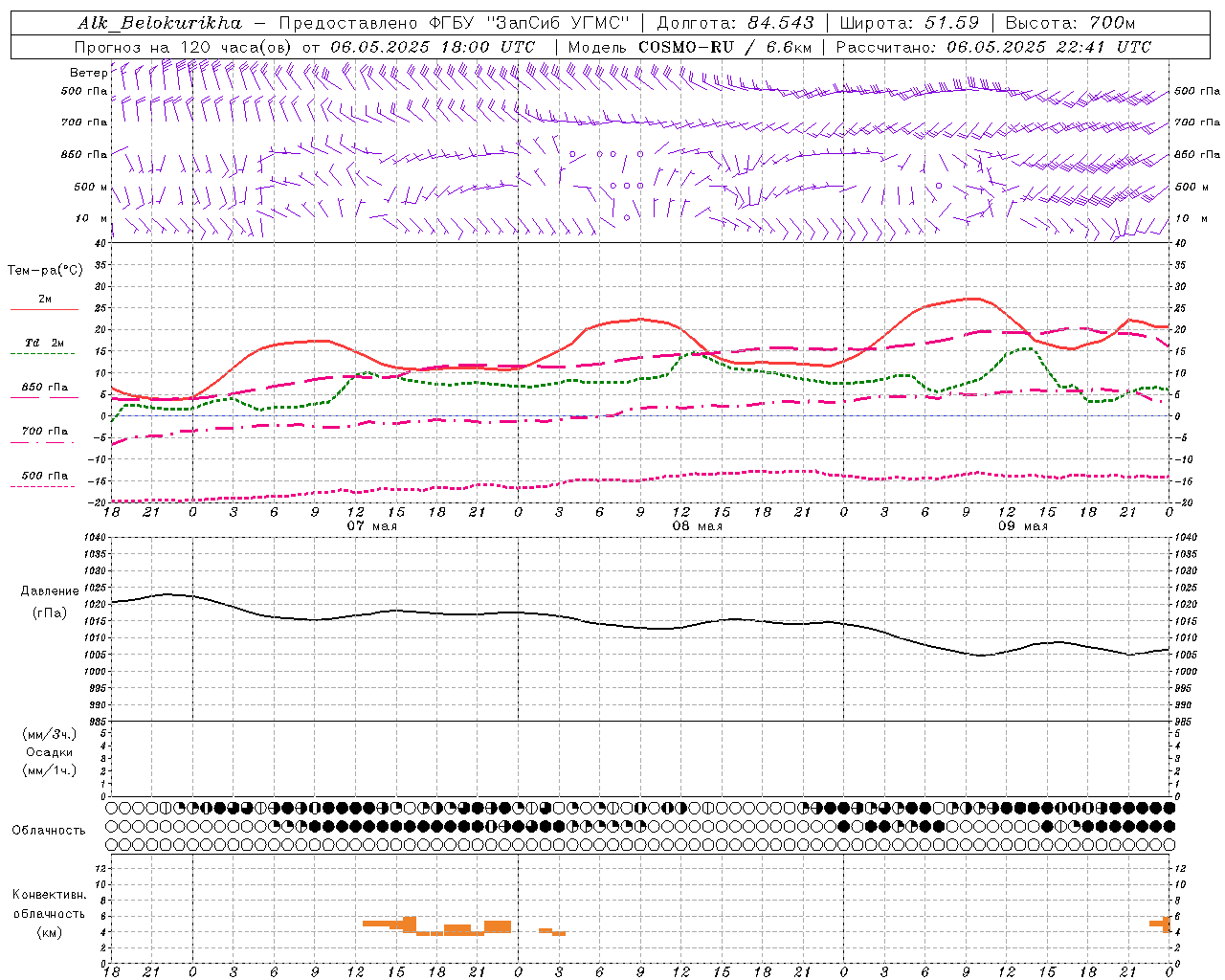Click the dashed line sample under 'Td 2м'

click(x=42, y=354)
